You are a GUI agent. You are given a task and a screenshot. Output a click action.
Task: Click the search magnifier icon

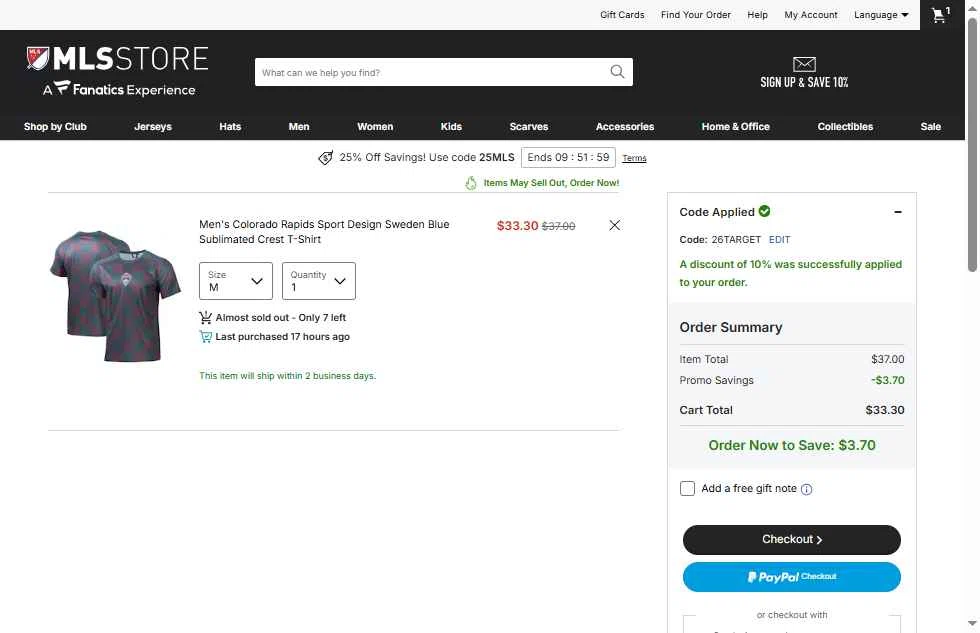tap(617, 72)
